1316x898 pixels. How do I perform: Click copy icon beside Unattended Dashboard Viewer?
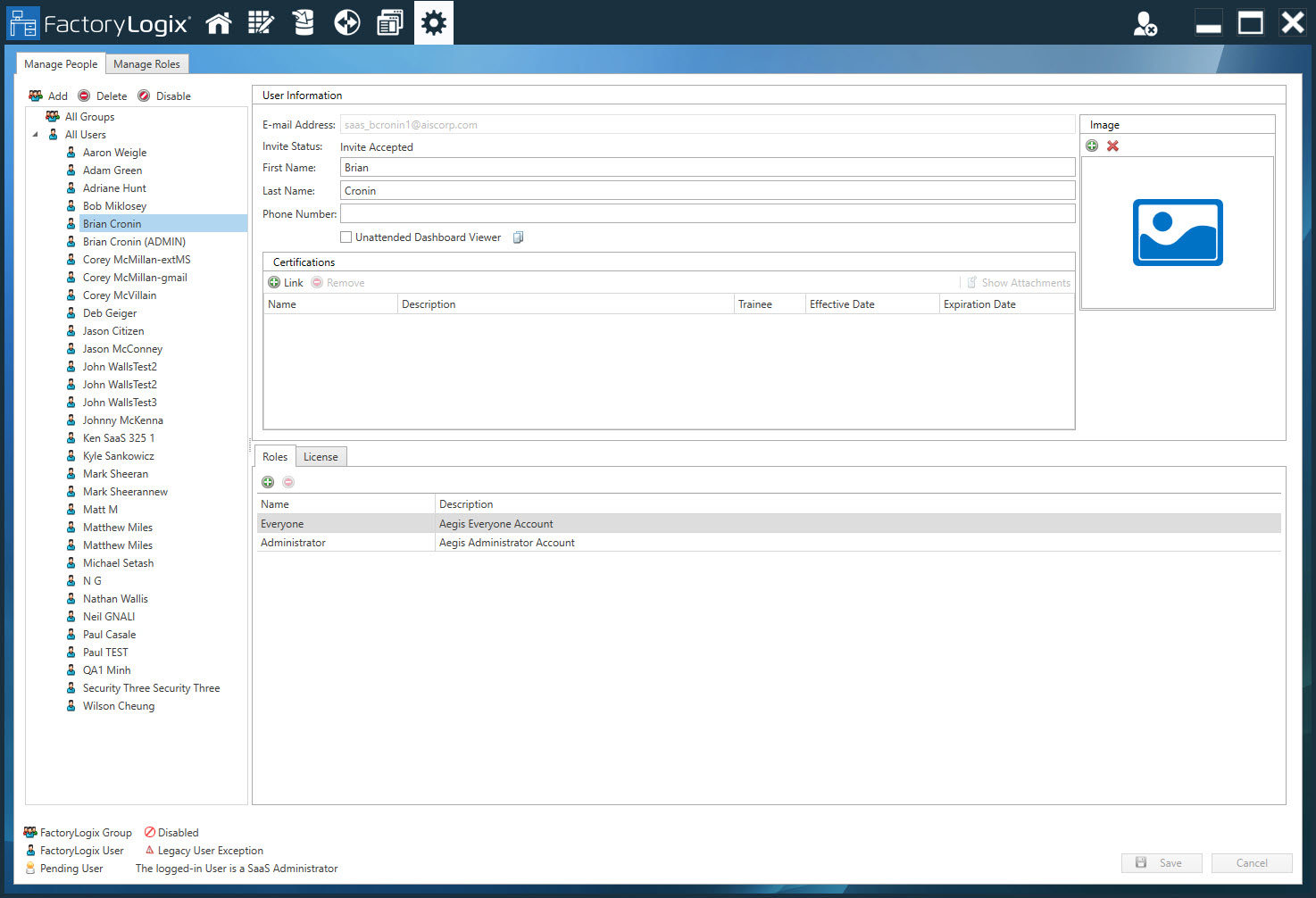[518, 237]
